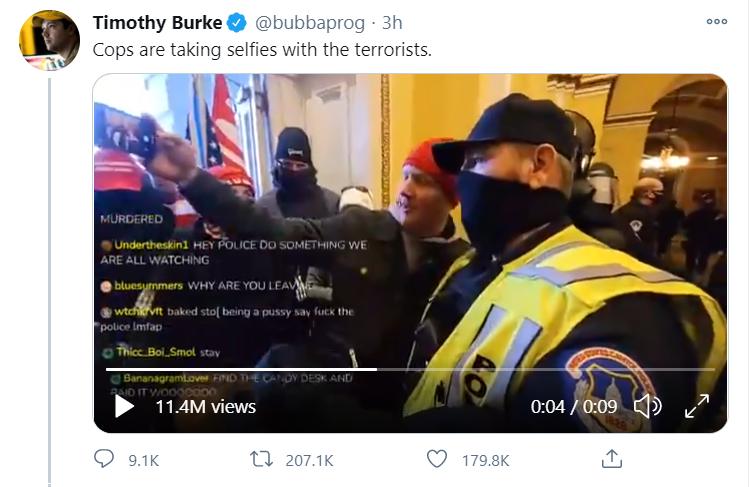Click the 207.1K retweets count
Viewport: 751px width, 487px height.
tap(309, 461)
